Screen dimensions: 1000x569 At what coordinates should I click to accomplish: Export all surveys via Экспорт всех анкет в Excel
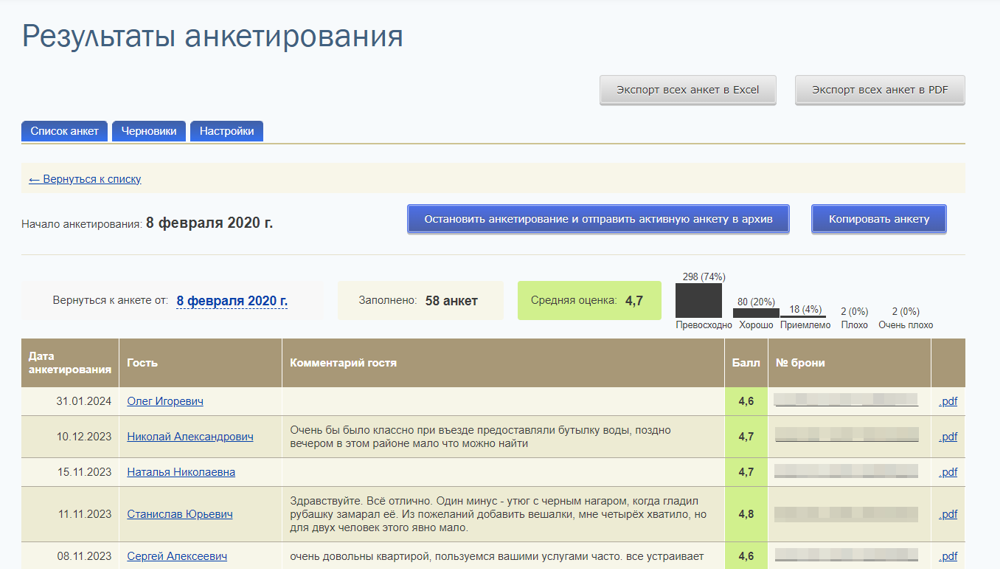click(688, 90)
